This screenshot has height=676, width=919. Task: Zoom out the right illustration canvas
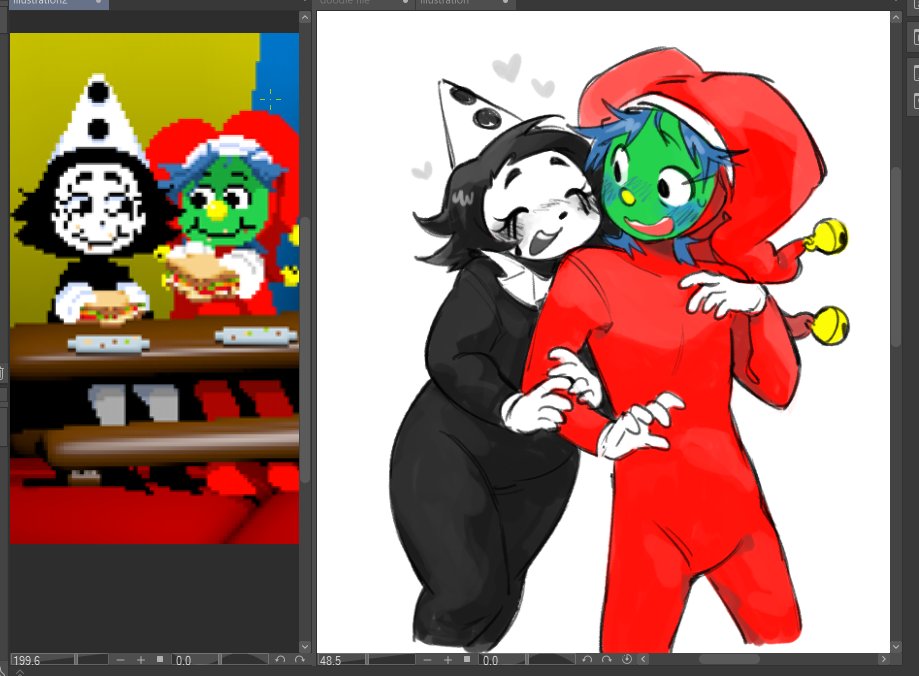(428, 660)
